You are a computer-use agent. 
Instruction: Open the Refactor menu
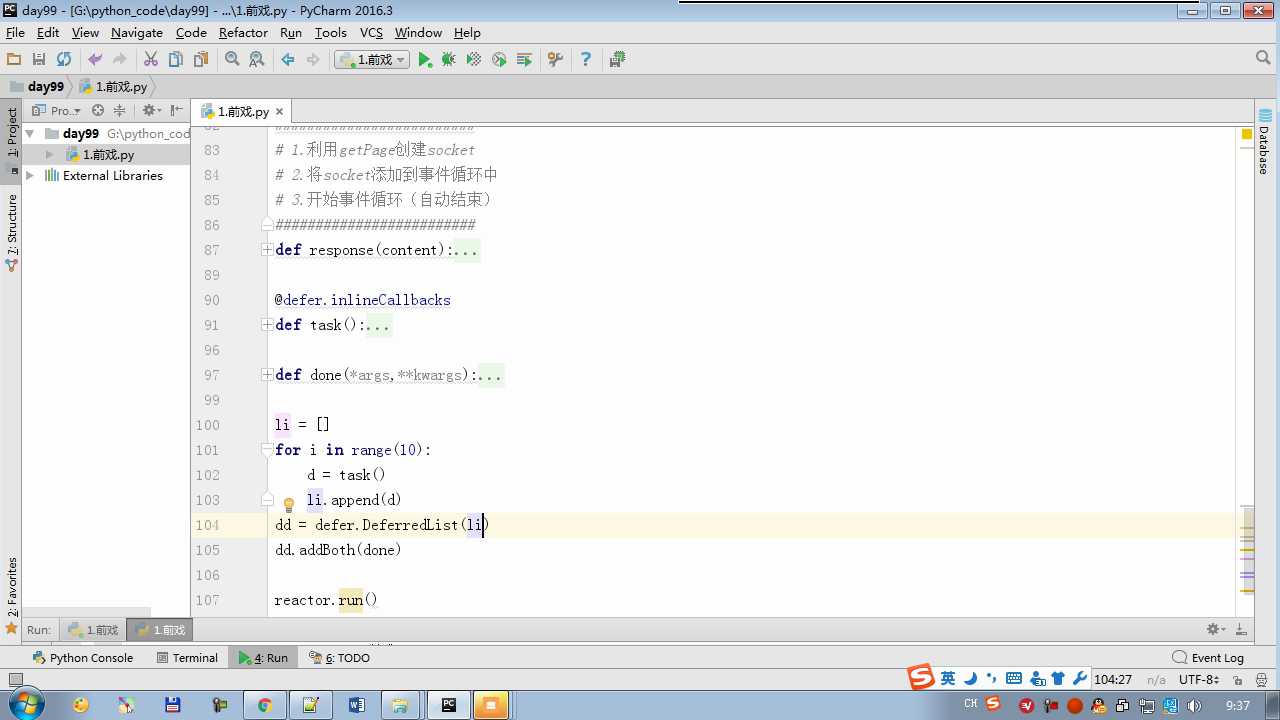pos(243,33)
